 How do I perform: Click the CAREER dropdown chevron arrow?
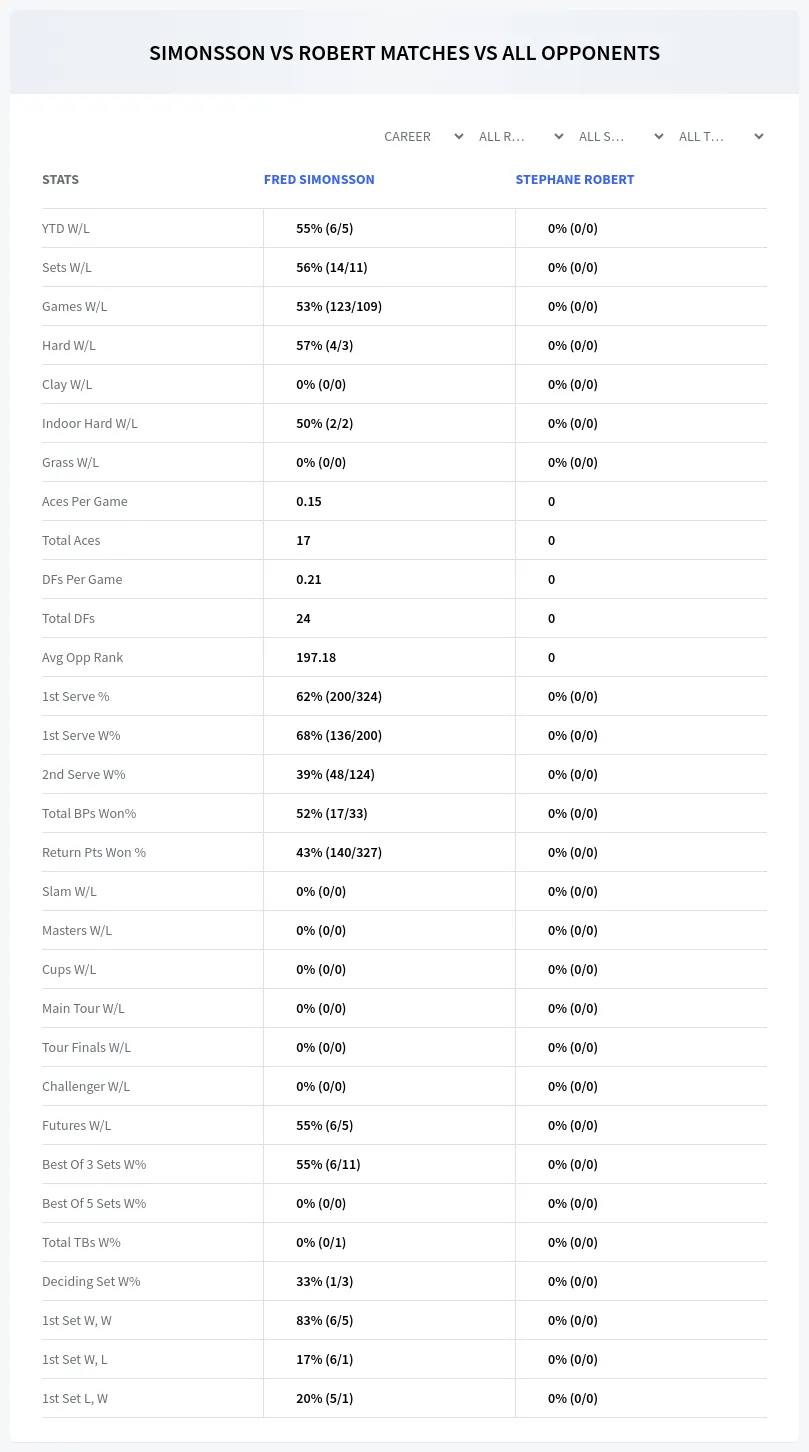459,136
